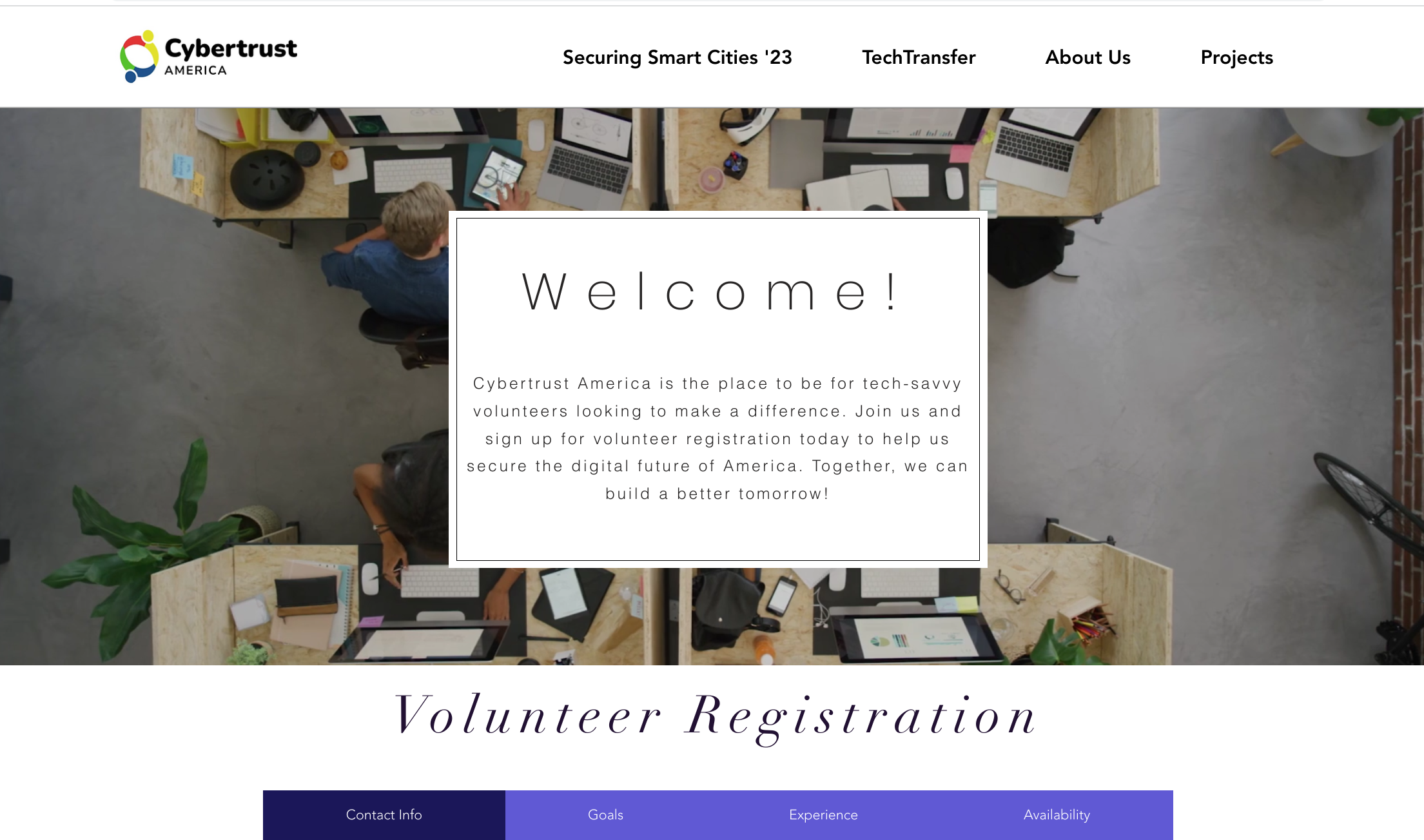Expand the Goals registration dropdown
Viewport: 1424px width, 840px height.
click(605, 814)
